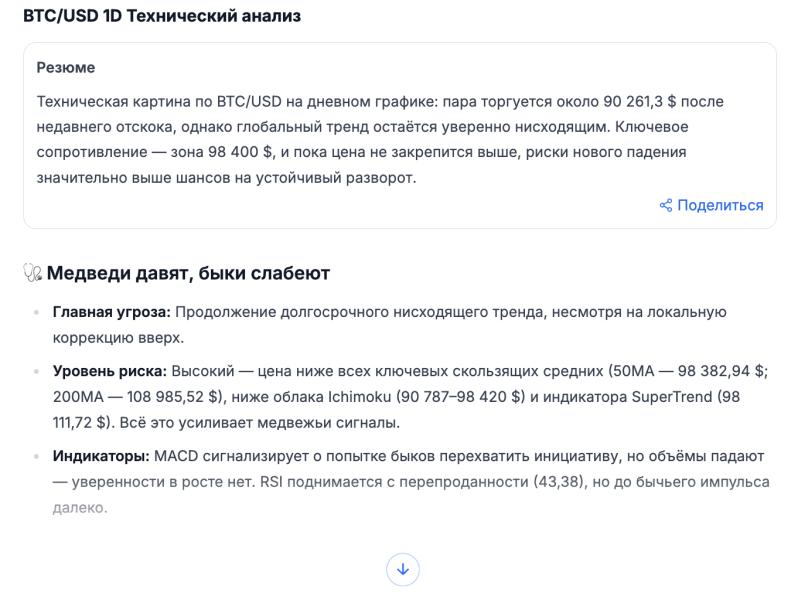Image resolution: width=798 pixels, height=600 pixels.
Task: Click the "Уровень риска:" bold label
Action: click(x=110, y=371)
